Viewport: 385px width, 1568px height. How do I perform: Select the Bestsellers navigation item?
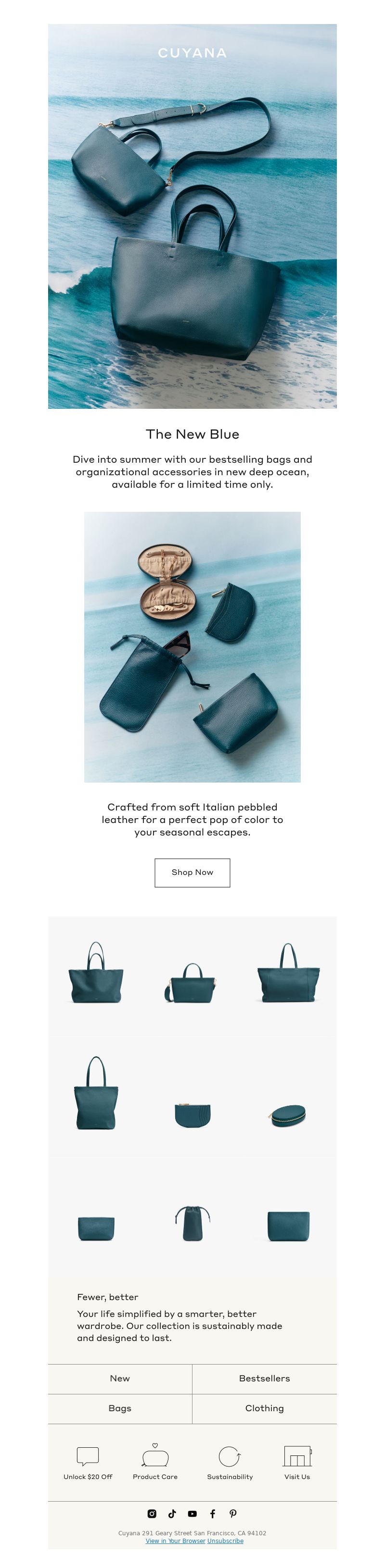click(x=264, y=1378)
